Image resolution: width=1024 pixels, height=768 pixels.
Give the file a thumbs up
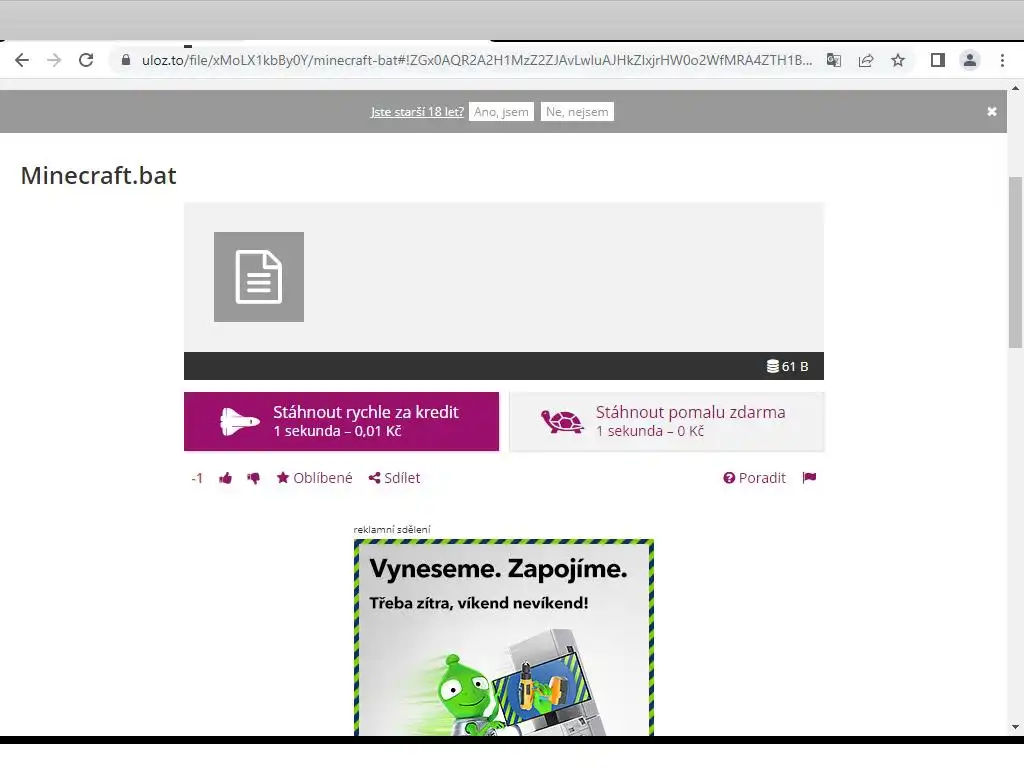point(225,478)
